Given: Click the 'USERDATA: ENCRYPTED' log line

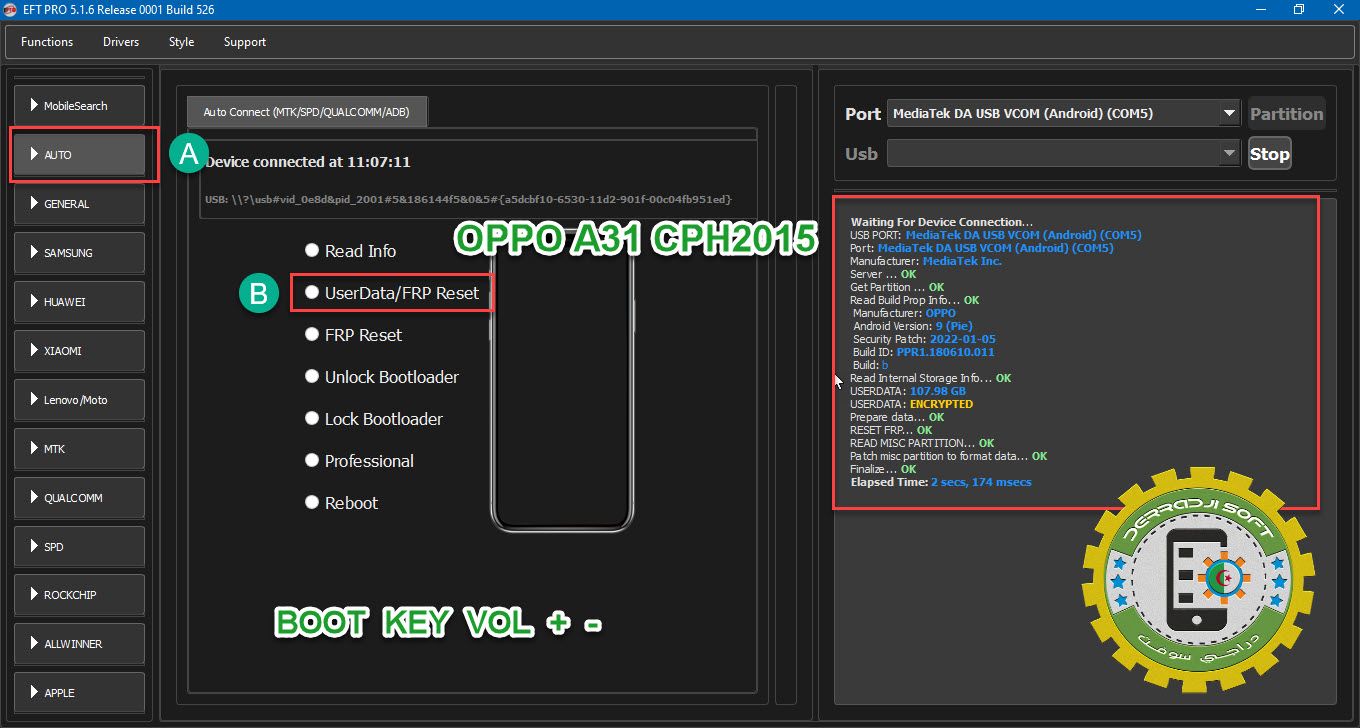Looking at the screenshot, I should pyautogui.click(x=911, y=404).
